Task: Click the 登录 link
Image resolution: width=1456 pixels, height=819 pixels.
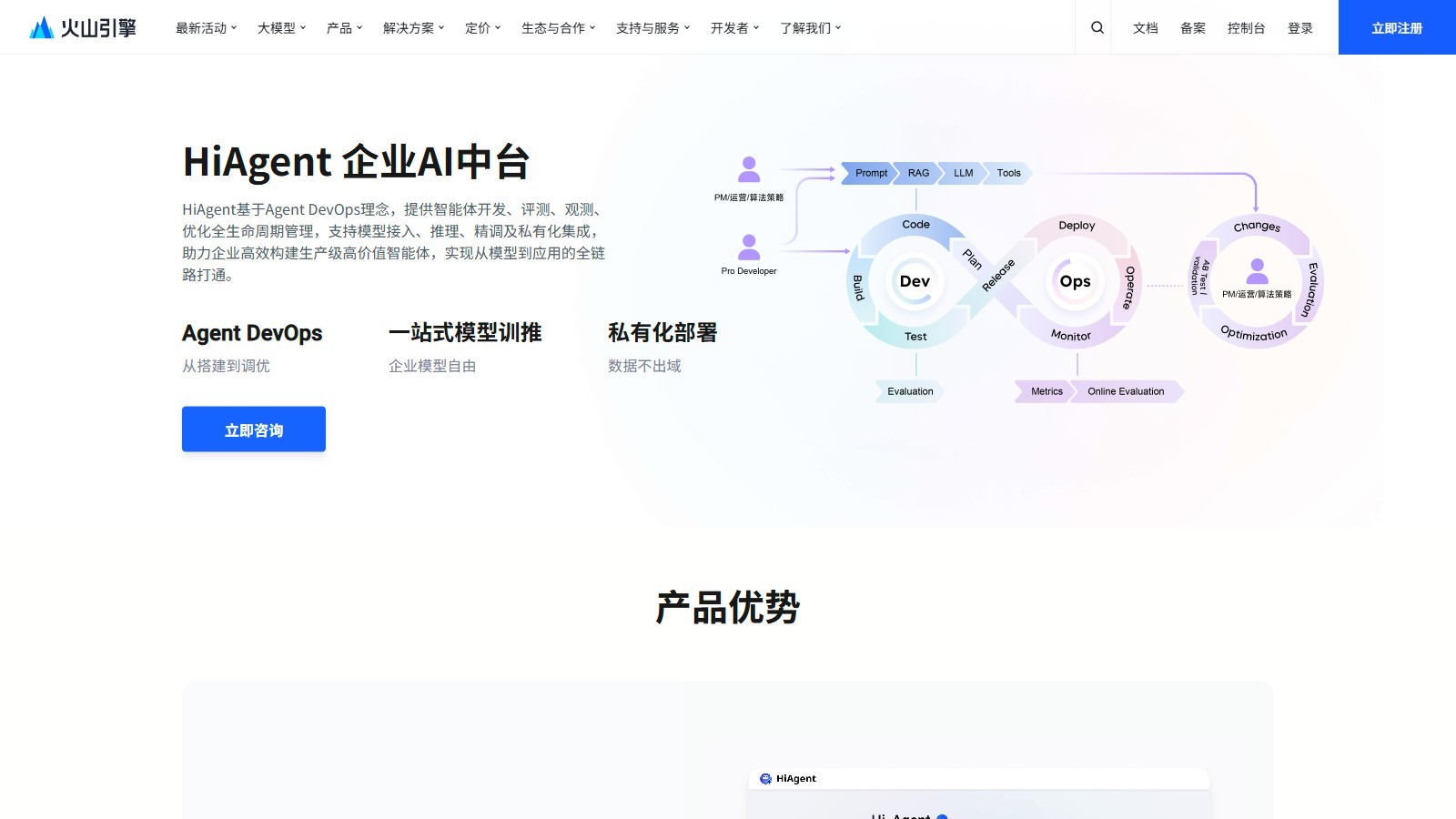Action: tap(1300, 28)
